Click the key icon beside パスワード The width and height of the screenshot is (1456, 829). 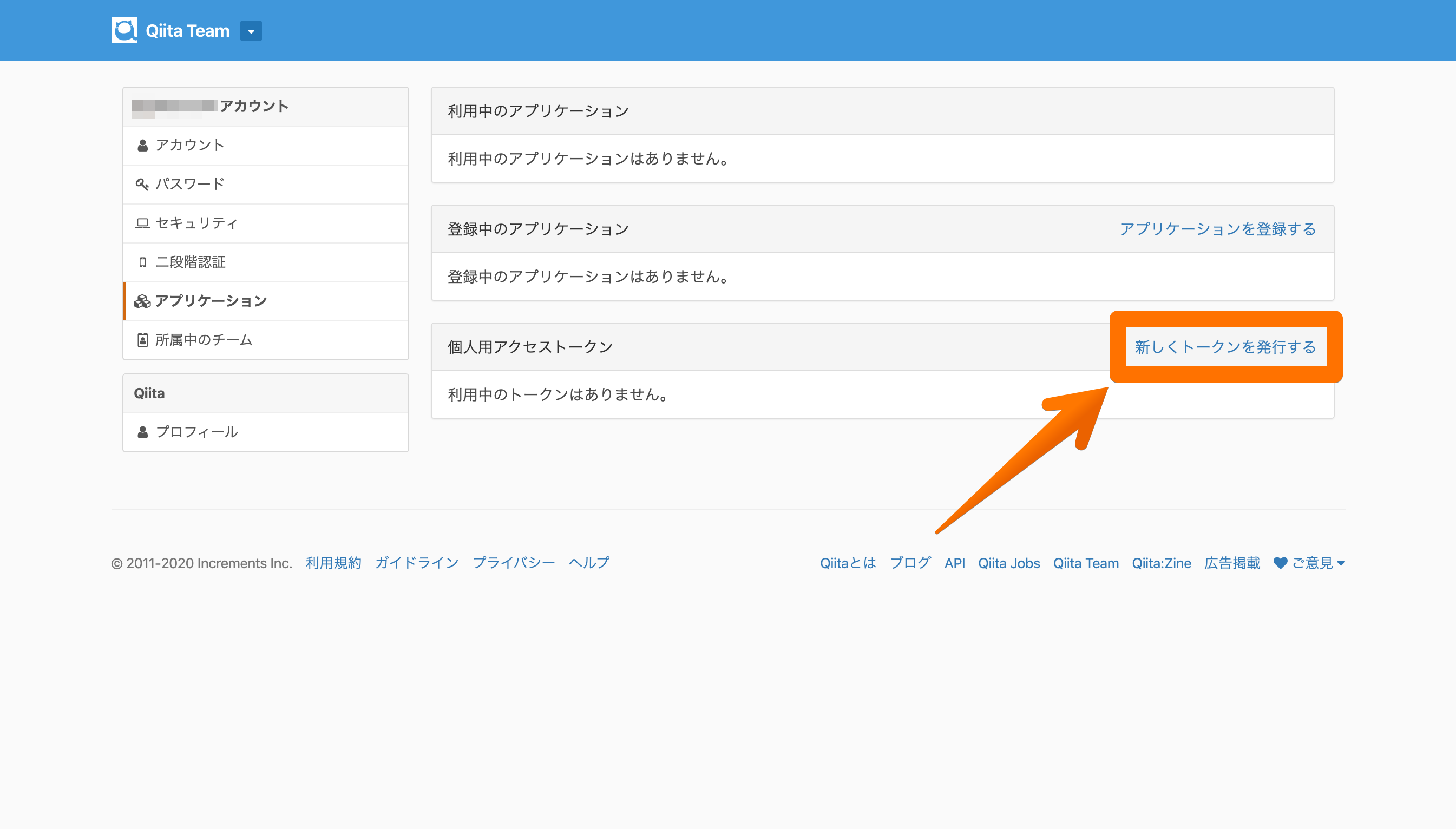(x=142, y=185)
